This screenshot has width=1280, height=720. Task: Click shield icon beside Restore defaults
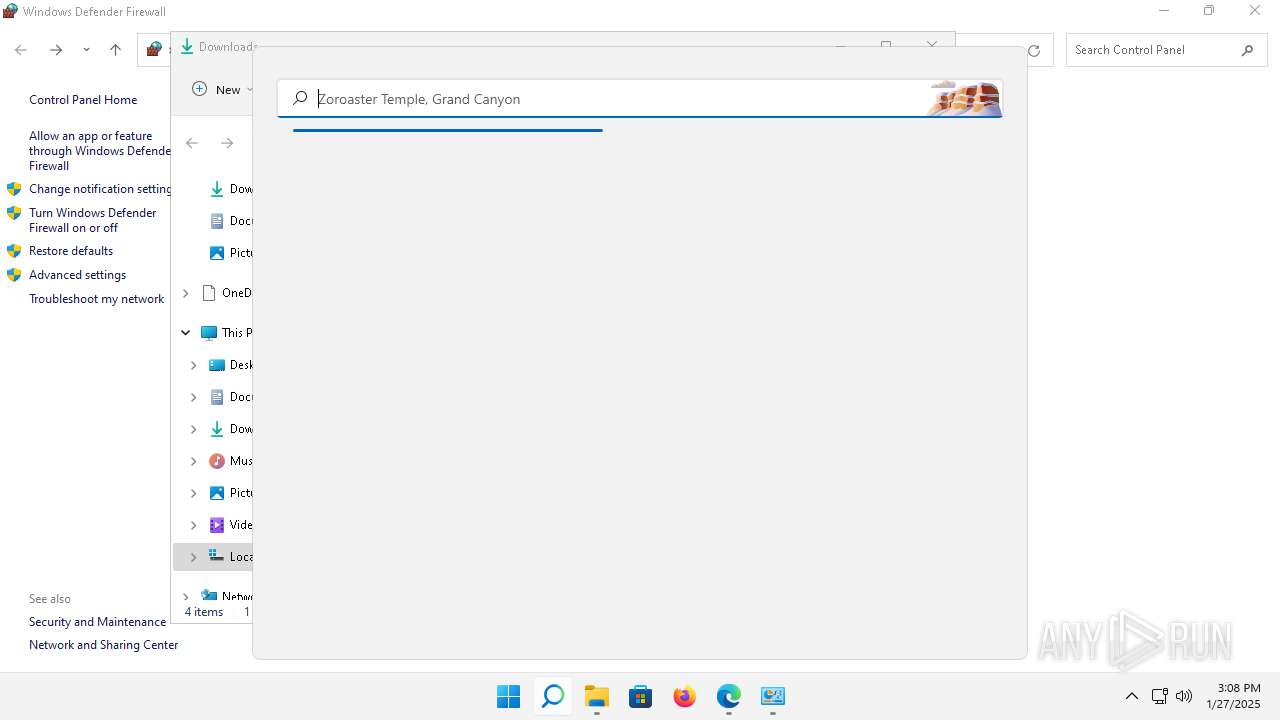tap(14, 251)
